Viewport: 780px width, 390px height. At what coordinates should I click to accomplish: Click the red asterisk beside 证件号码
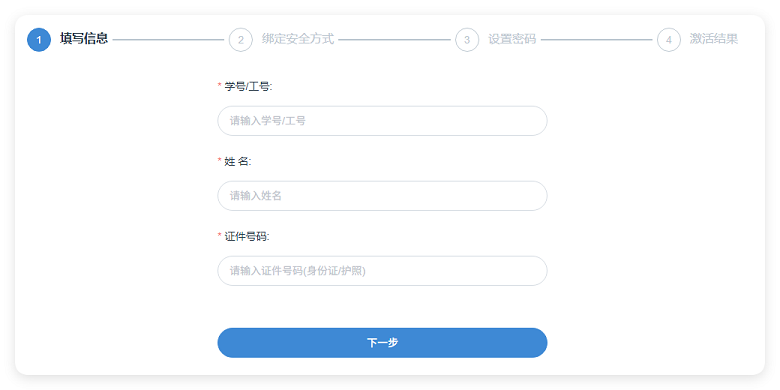(x=219, y=236)
